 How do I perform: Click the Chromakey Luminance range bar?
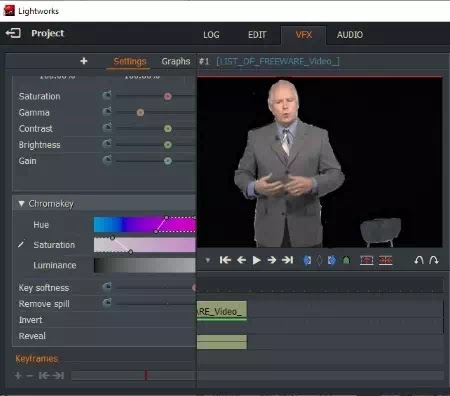click(145, 265)
